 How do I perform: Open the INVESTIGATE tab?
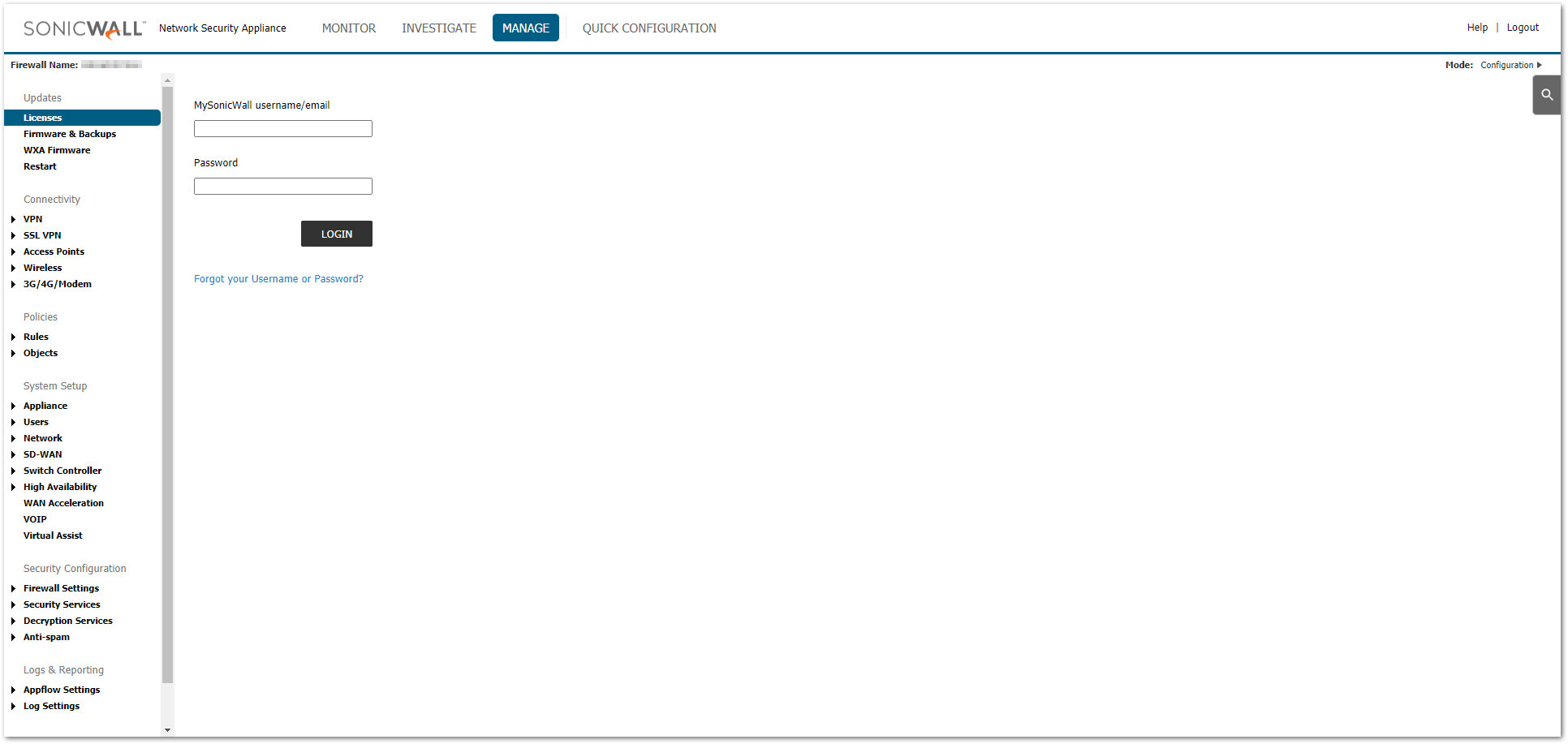pos(438,28)
